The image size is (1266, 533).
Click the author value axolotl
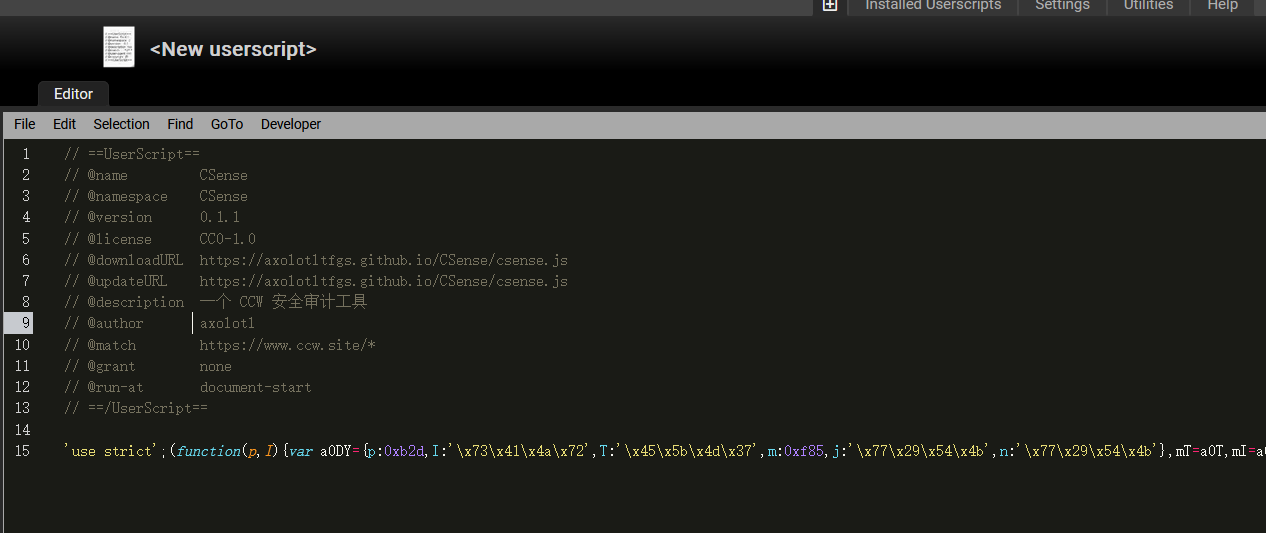227,323
